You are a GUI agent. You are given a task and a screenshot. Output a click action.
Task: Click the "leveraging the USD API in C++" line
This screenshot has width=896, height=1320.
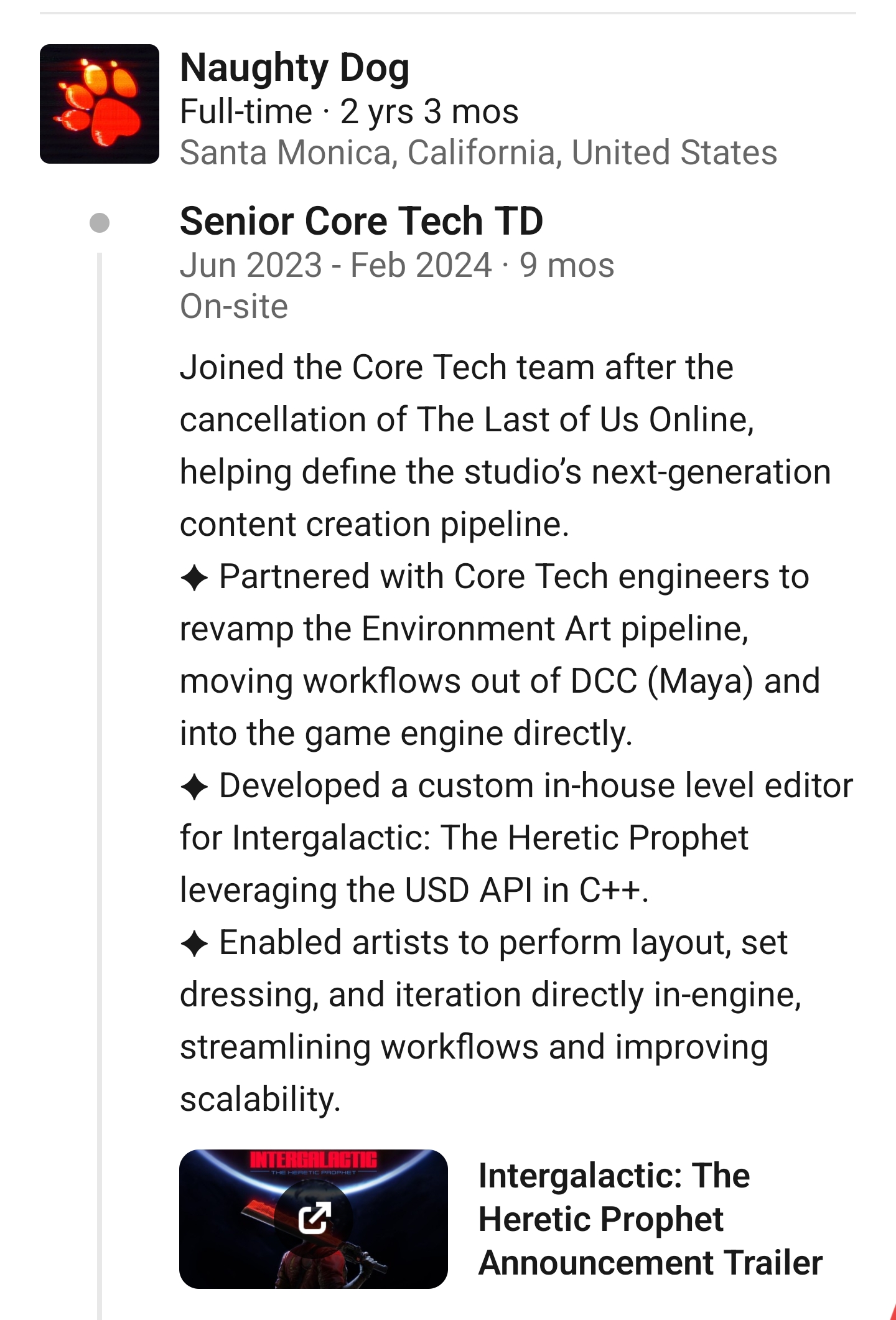click(414, 890)
